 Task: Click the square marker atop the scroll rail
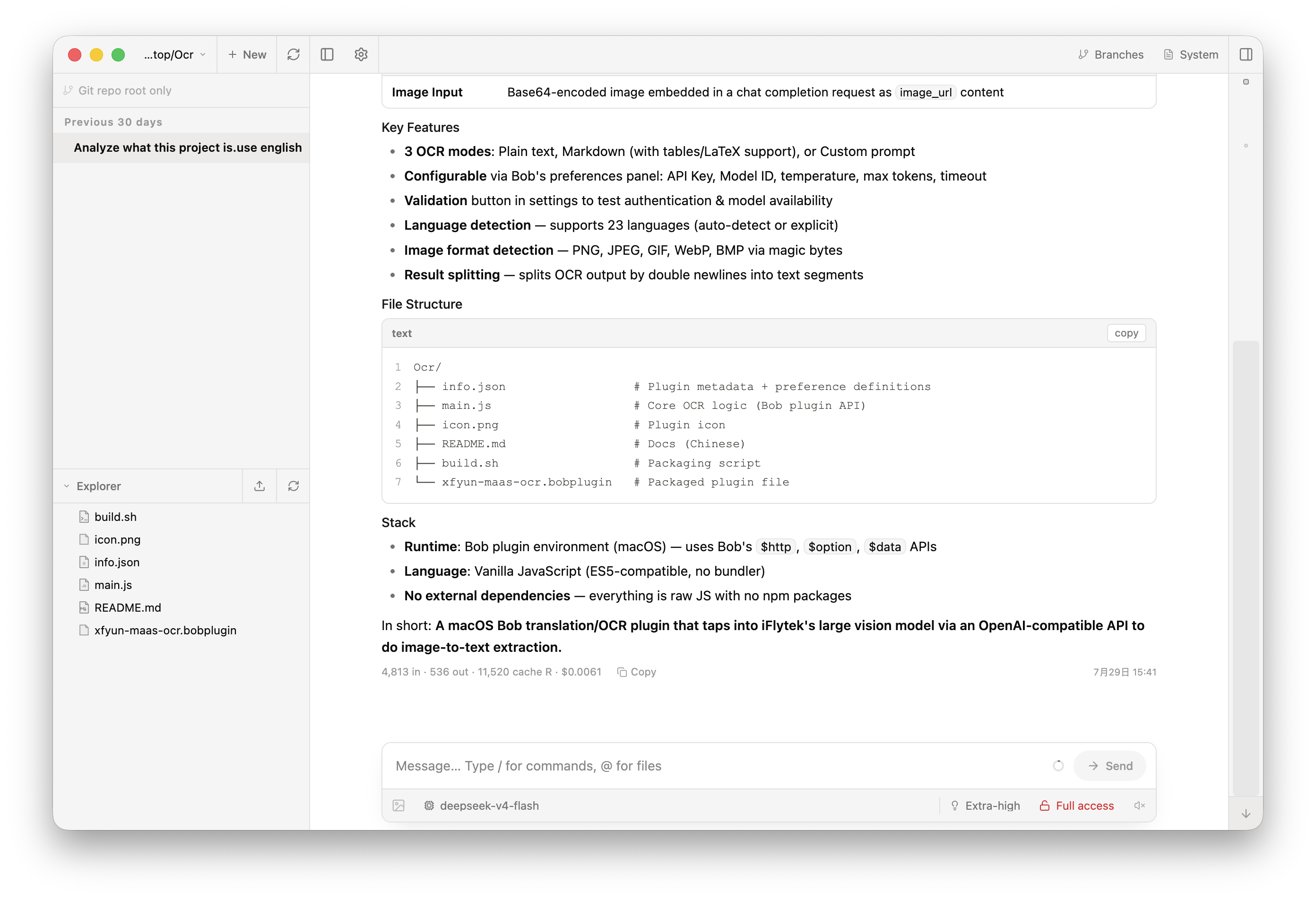click(1246, 82)
